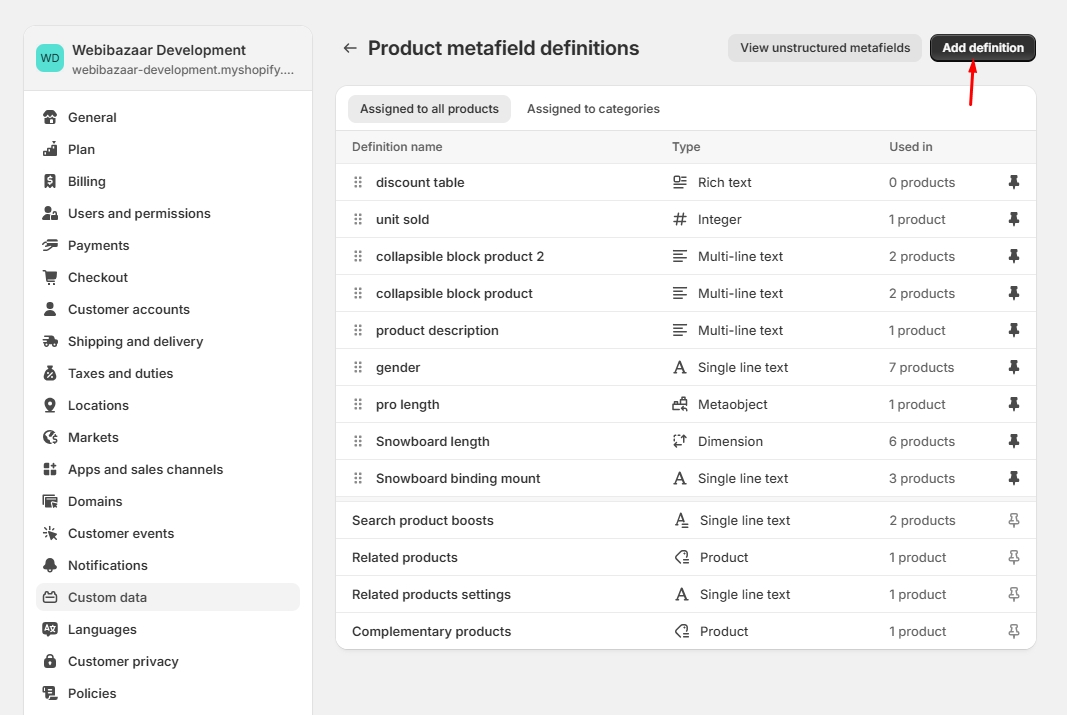Image resolution: width=1067 pixels, height=715 pixels.
Task: Unpin the gender metafield definition
Action: 1014,368
